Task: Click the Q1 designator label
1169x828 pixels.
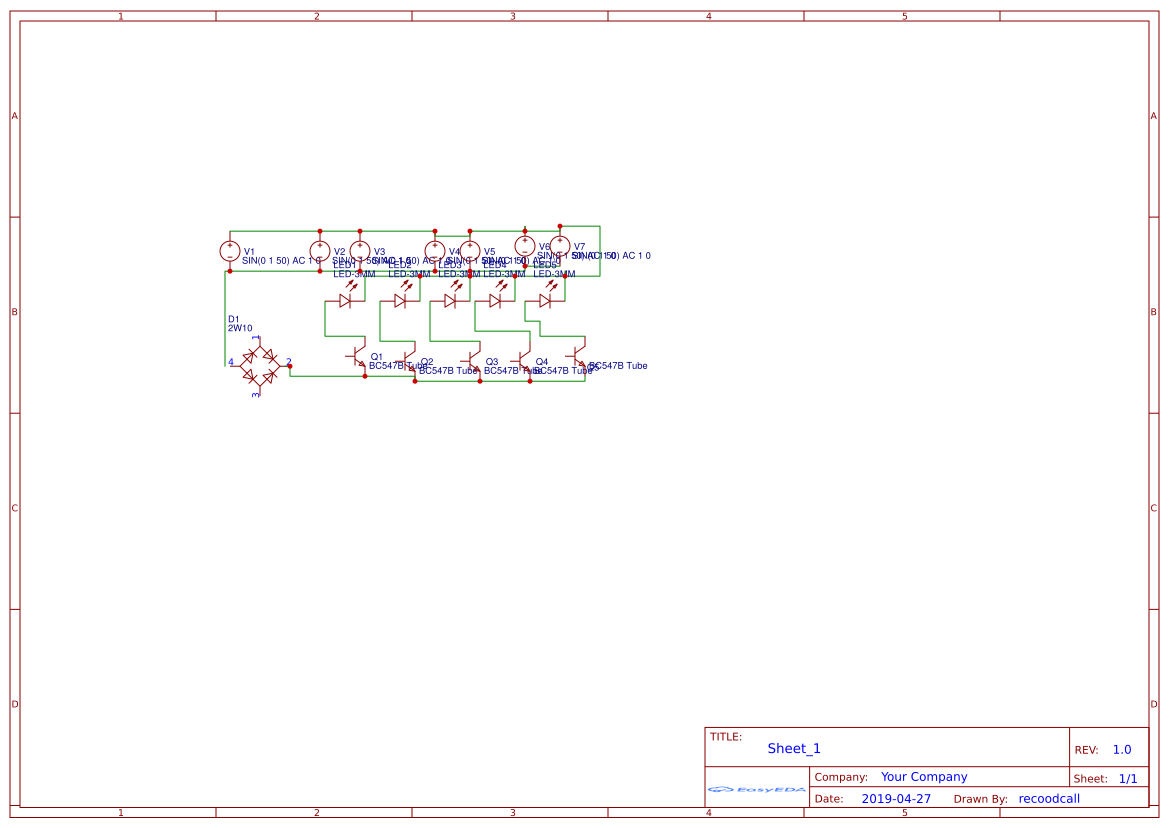Action: coord(377,356)
